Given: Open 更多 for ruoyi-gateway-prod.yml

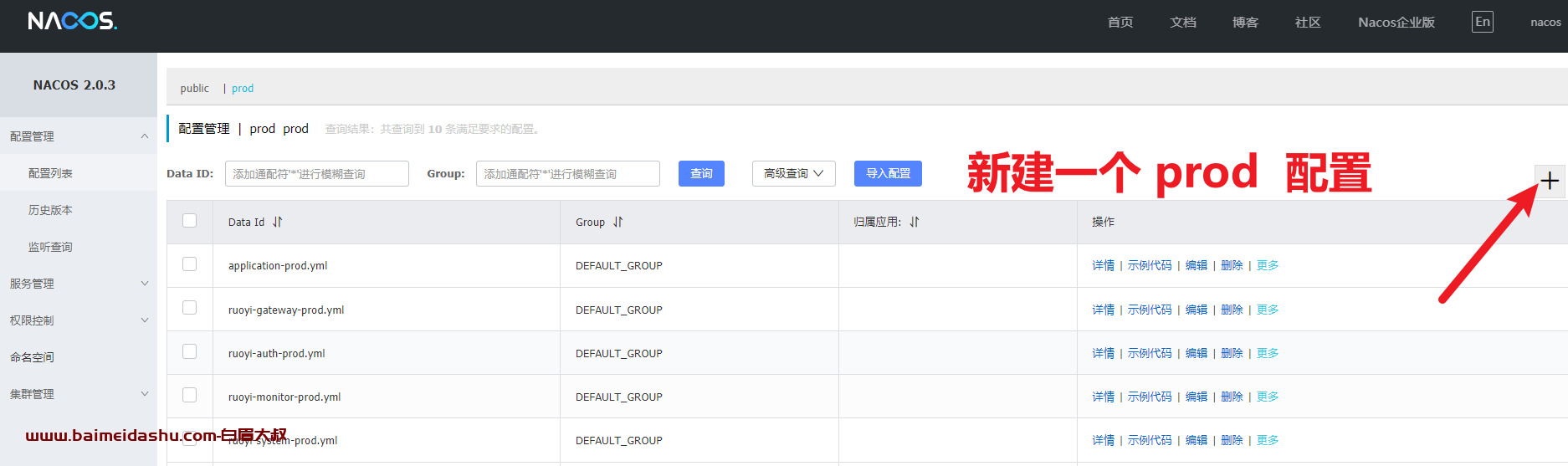Looking at the screenshot, I should point(1268,310).
